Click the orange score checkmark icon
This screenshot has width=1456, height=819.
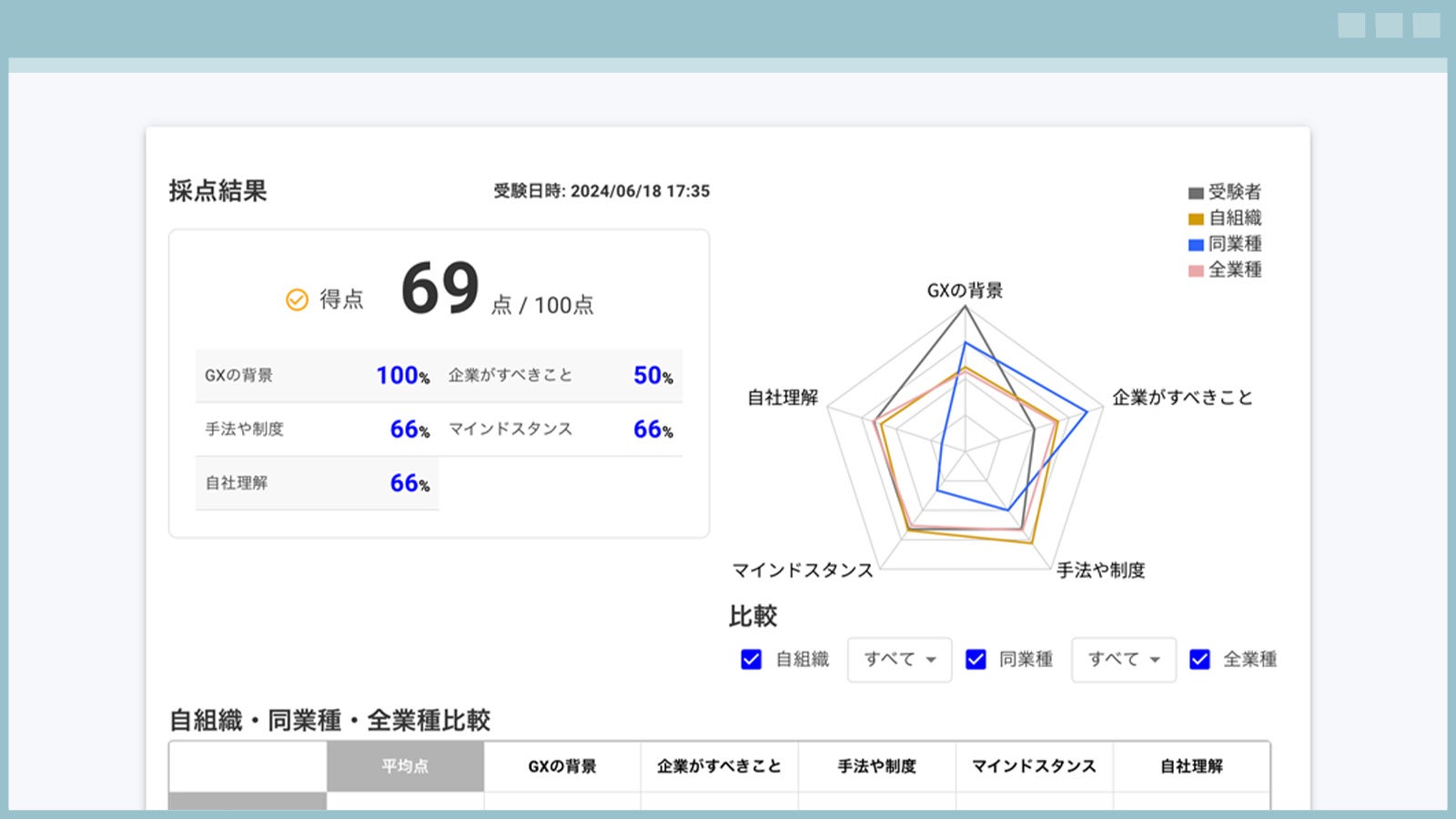[x=297, y=299]
